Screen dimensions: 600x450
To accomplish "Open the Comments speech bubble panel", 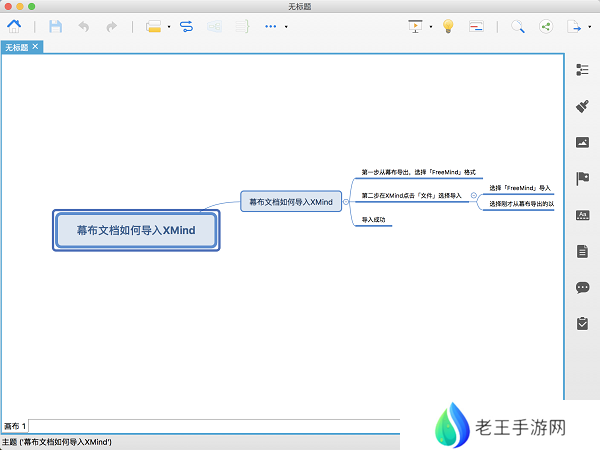I will [x=582, y=287].
